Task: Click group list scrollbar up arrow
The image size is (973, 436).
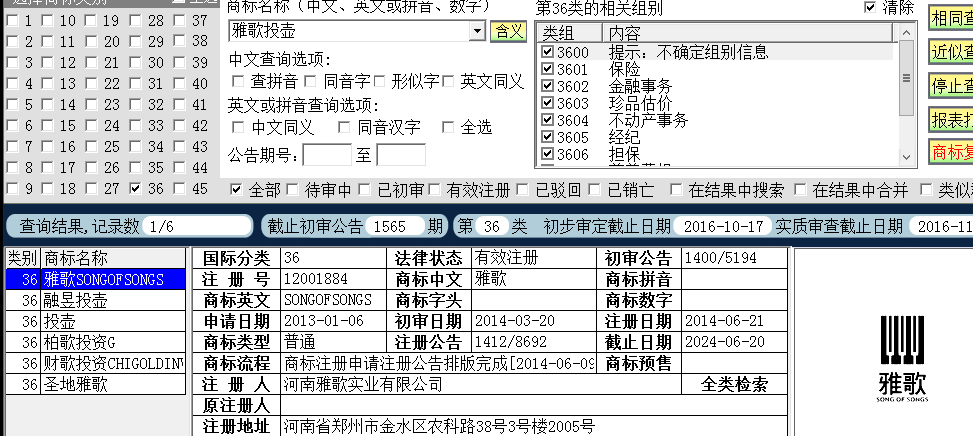Action: click(907, 32)
